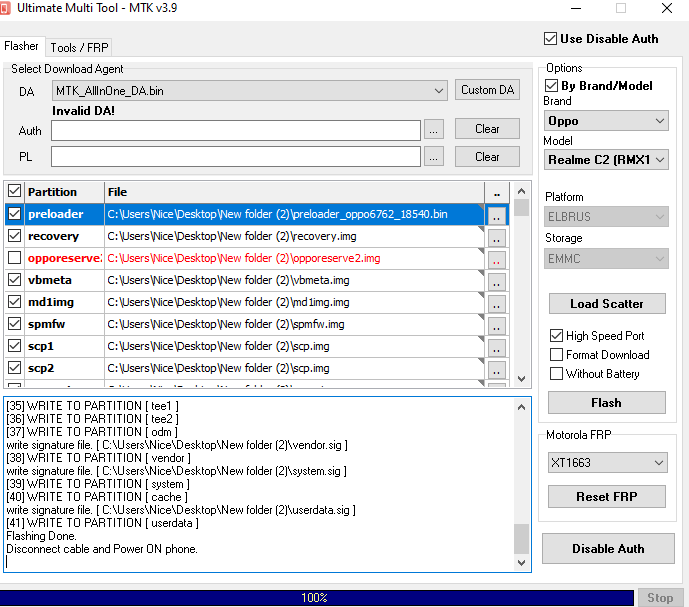Uncheck the scp2 partition checkbox

pyautogui.click(x=15, y=368)
